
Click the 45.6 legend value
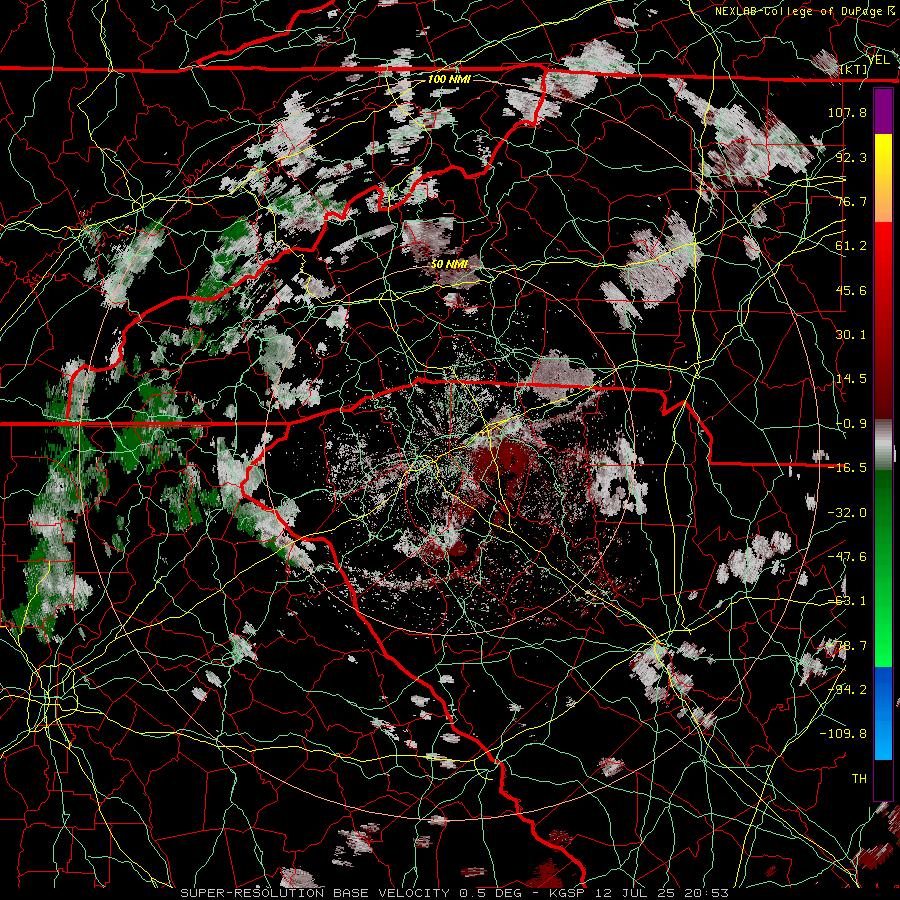point(851,290)
